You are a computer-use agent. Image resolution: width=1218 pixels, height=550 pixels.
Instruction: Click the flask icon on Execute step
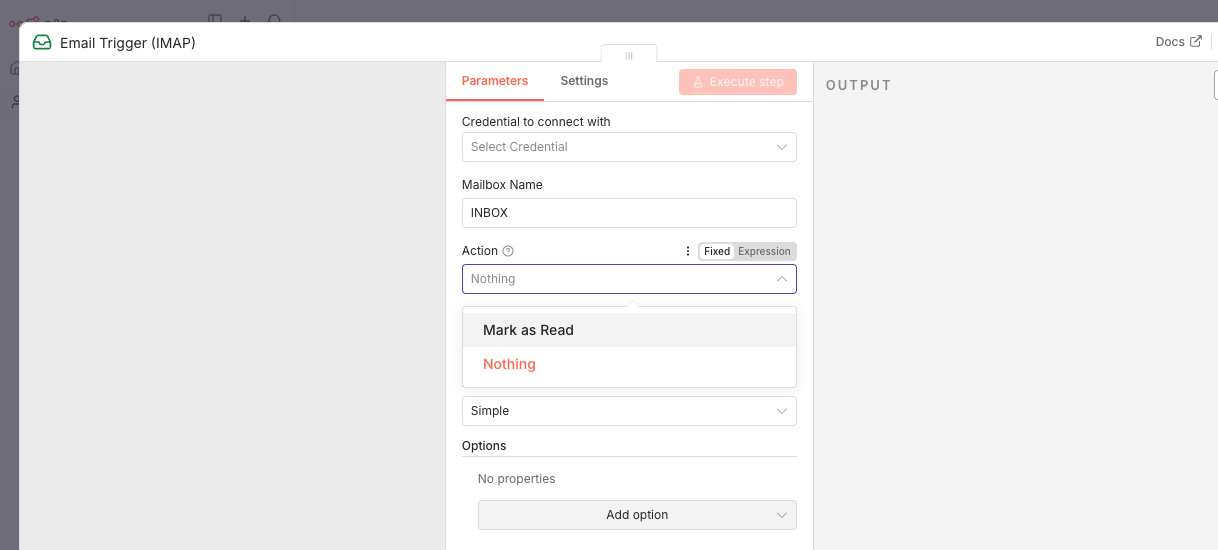point(698,82)
